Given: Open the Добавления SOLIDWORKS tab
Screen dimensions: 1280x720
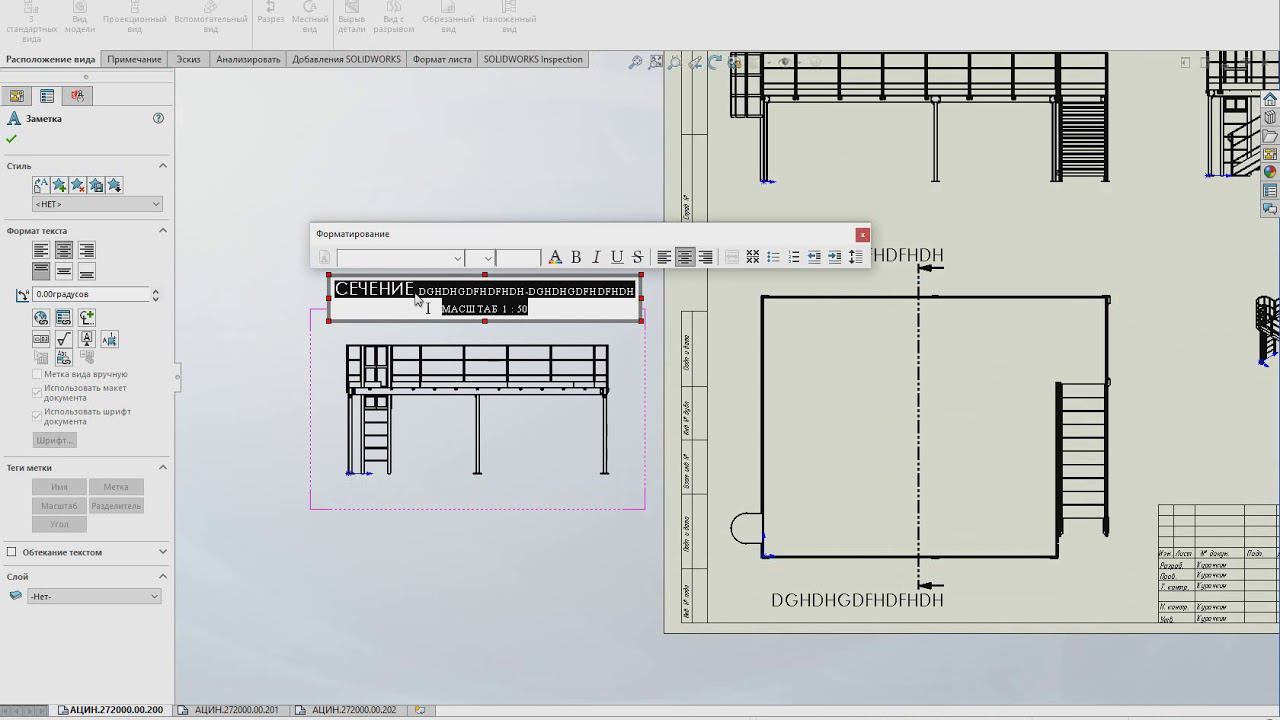Looking at the screenshot, I should tap(346, 59).
